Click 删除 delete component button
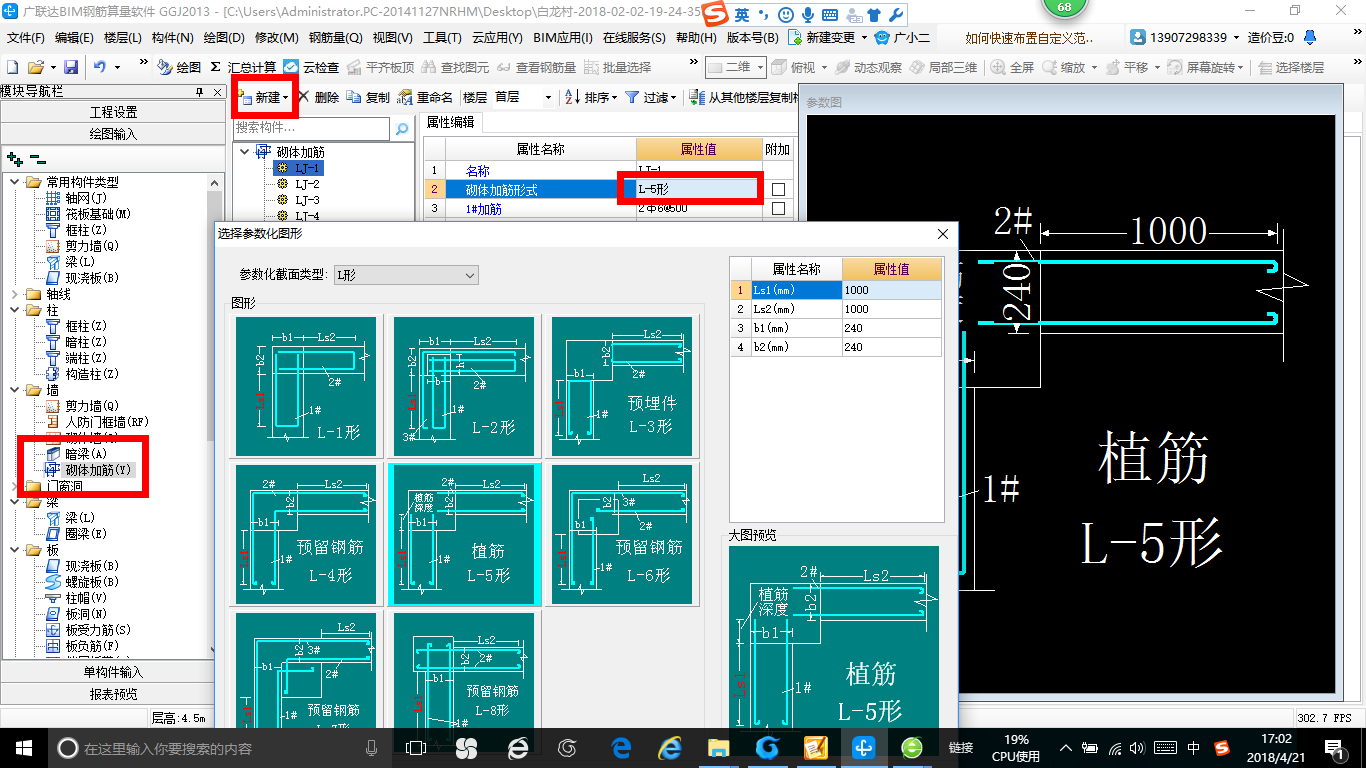The height and width of the screenshot is (768, 1366). pos(319,98)
